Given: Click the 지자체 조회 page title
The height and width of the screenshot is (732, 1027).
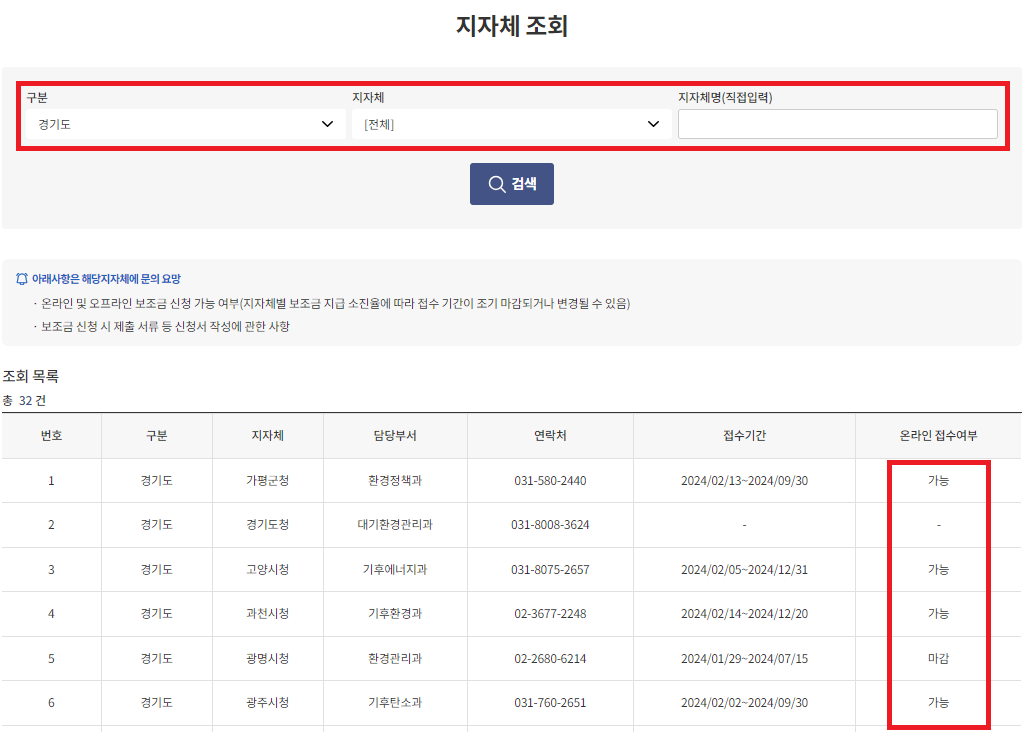Looking at the screenshot, I should pyautogui.click(x=512, y=25).
